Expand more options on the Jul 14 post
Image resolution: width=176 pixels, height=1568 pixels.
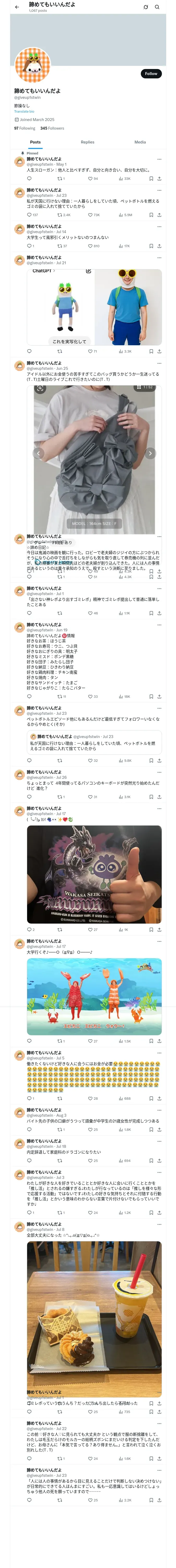(160, 226)
